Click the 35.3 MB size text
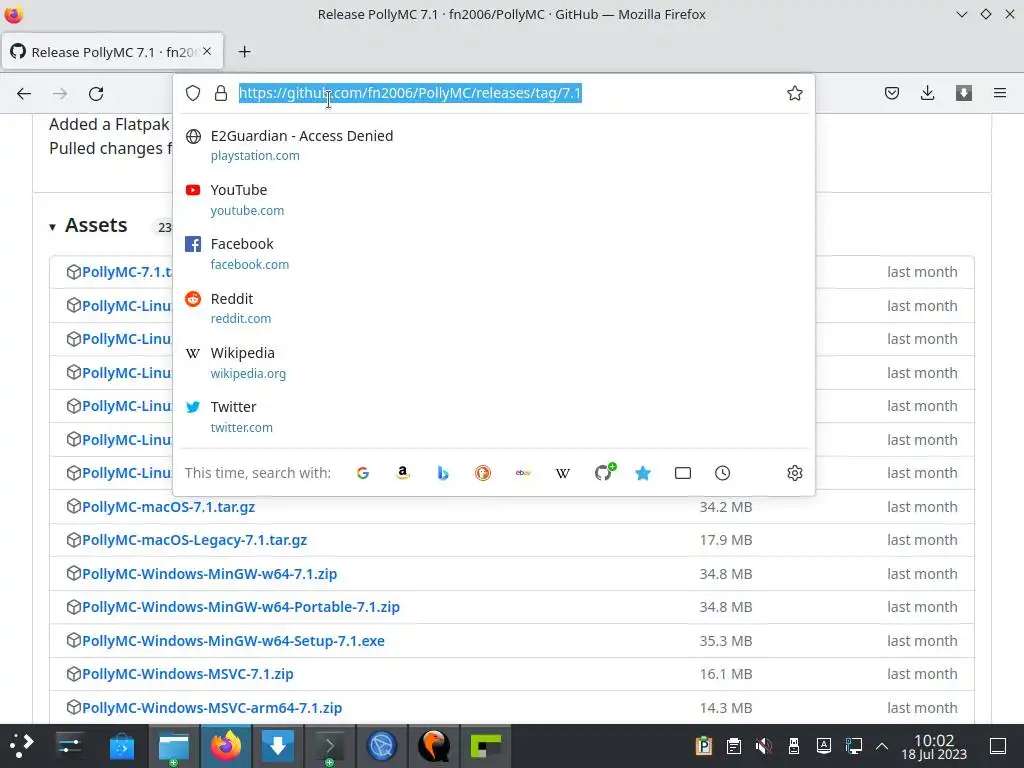This screenshot has height=768, width=1024. (726, 641)
